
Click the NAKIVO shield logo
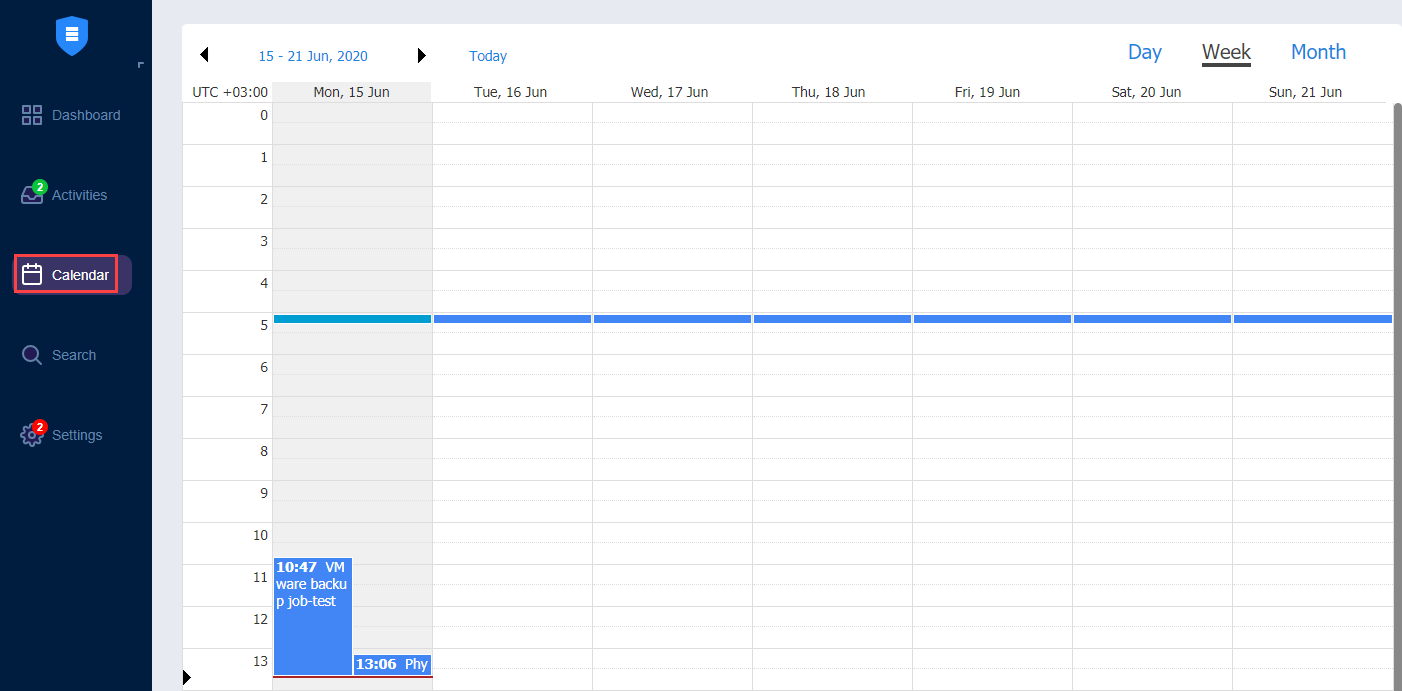(x=72, y=36)
